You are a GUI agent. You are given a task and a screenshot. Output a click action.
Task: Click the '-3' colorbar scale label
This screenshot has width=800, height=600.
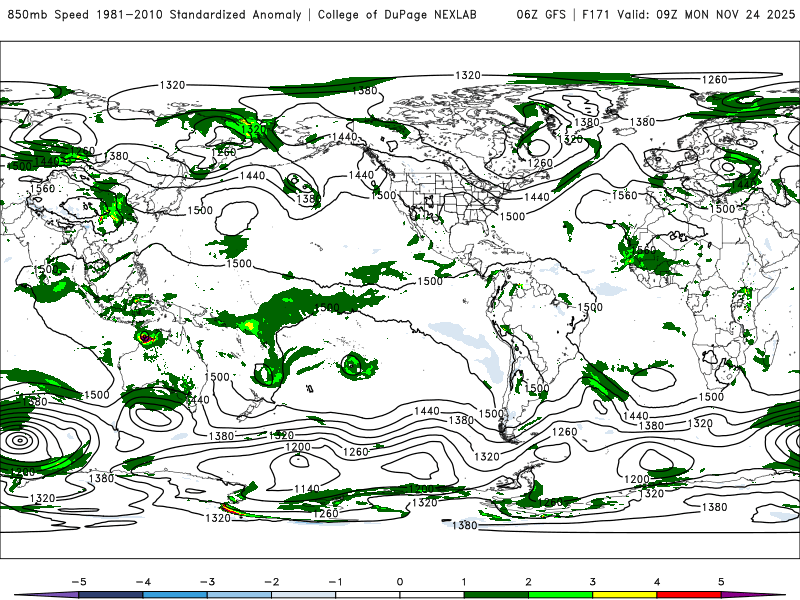(x=207, y=582)
